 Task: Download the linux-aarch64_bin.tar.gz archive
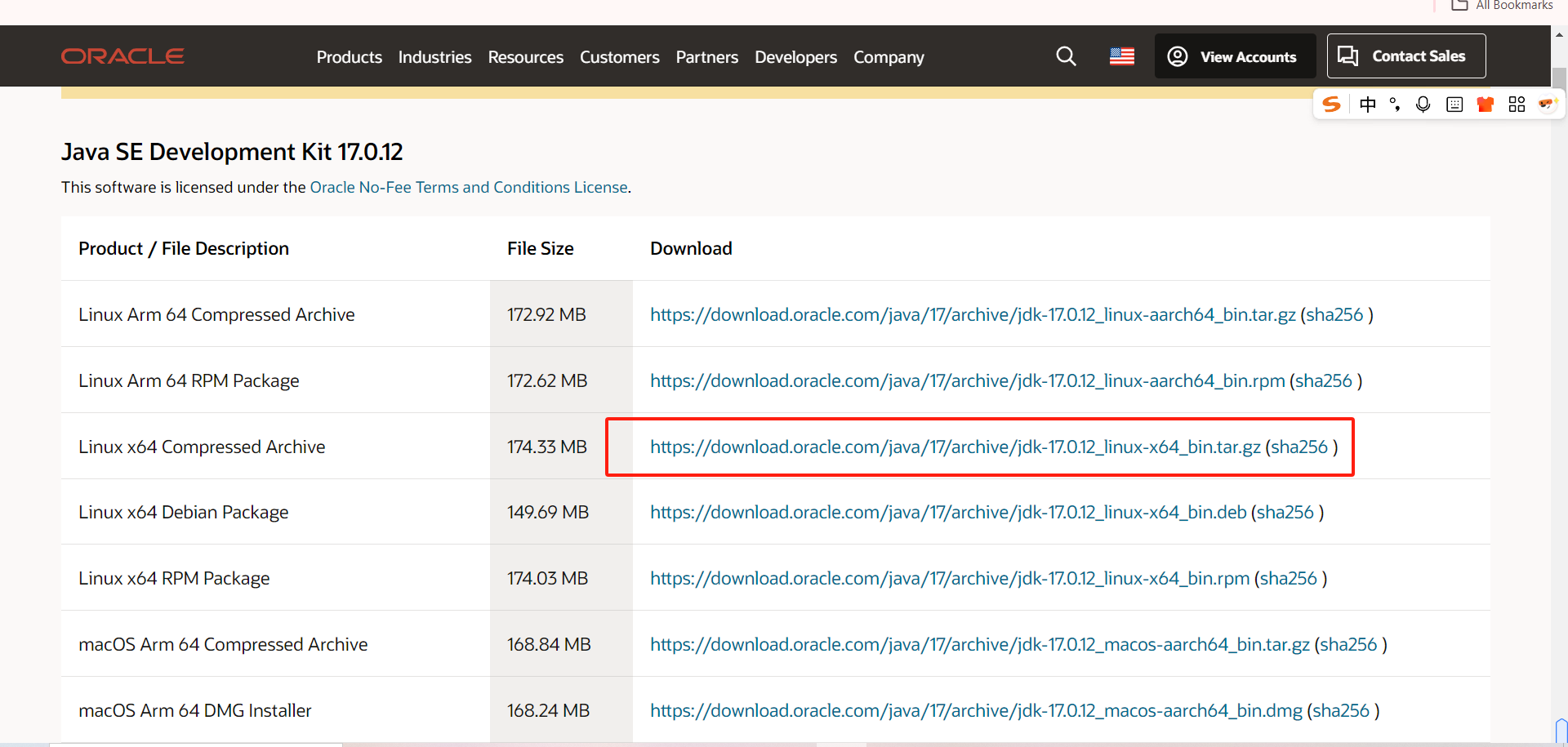tap(973, 314)
